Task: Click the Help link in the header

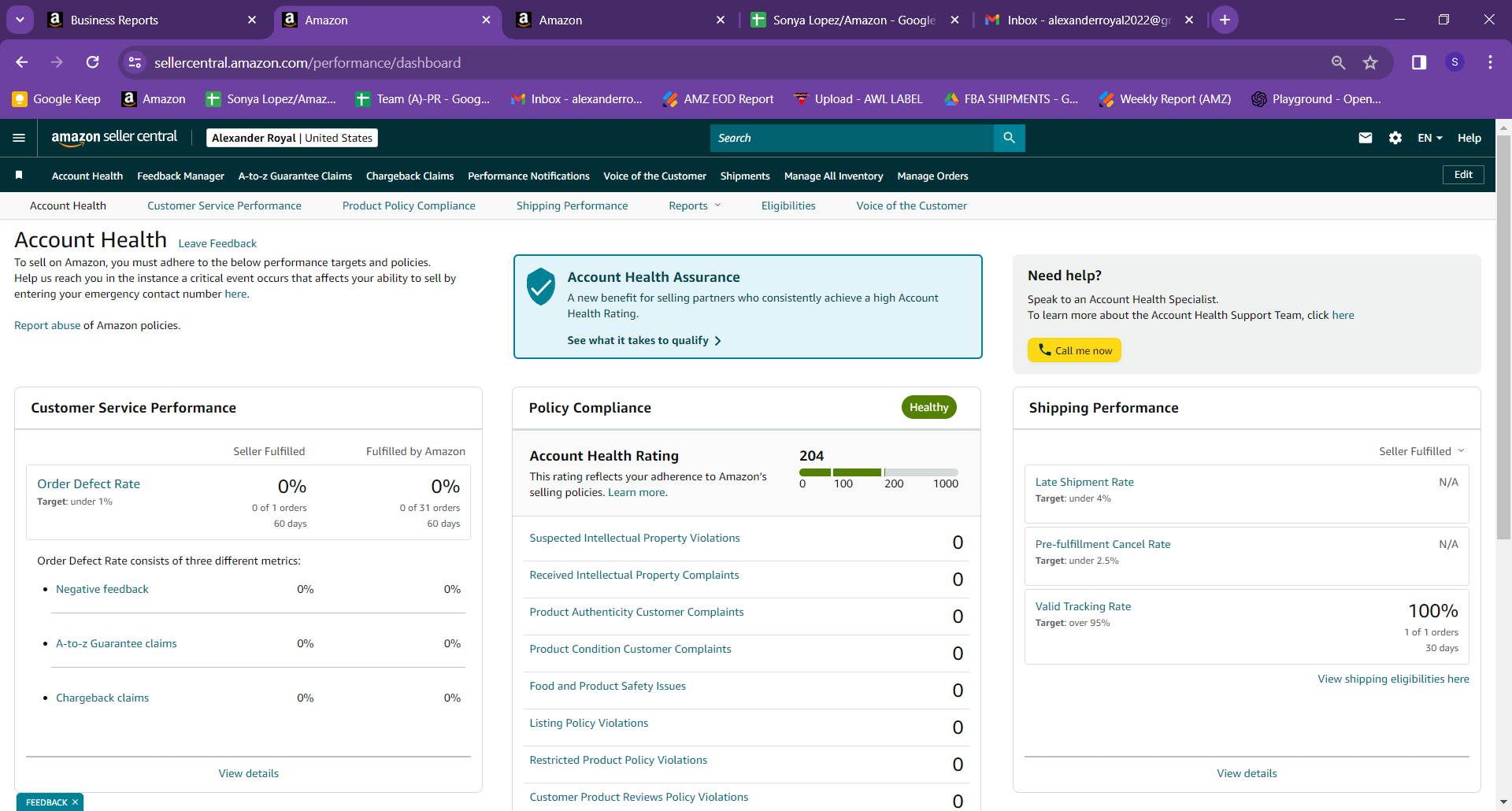Action: pos(1469,138)
